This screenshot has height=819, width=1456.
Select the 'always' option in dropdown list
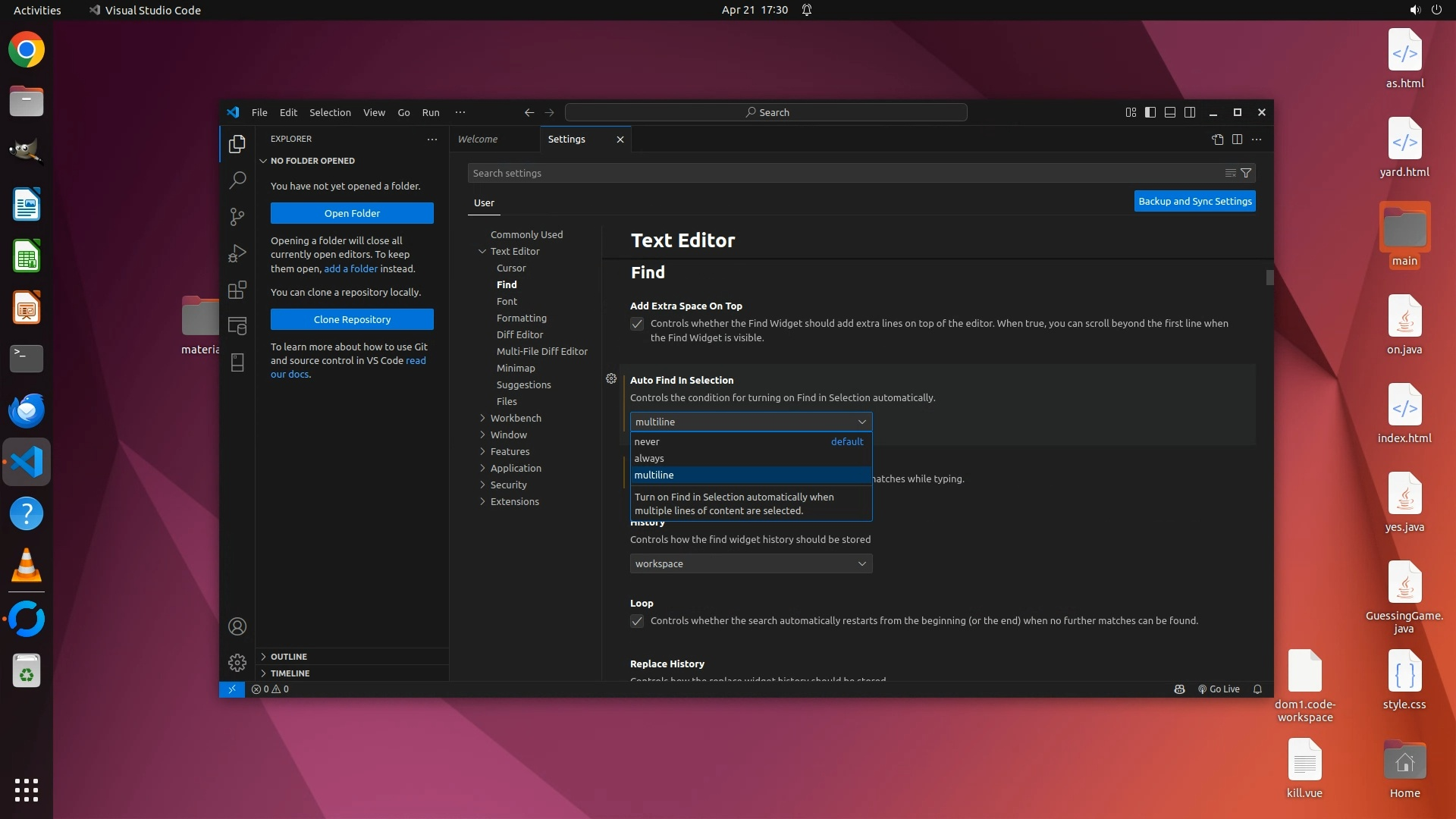click(649, 458)
